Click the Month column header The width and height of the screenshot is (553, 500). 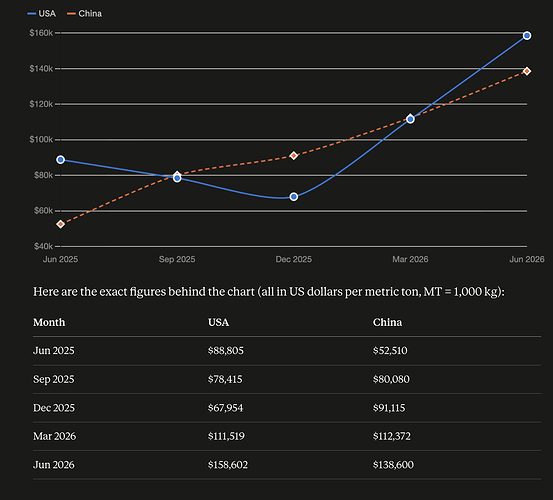[49, 322]
